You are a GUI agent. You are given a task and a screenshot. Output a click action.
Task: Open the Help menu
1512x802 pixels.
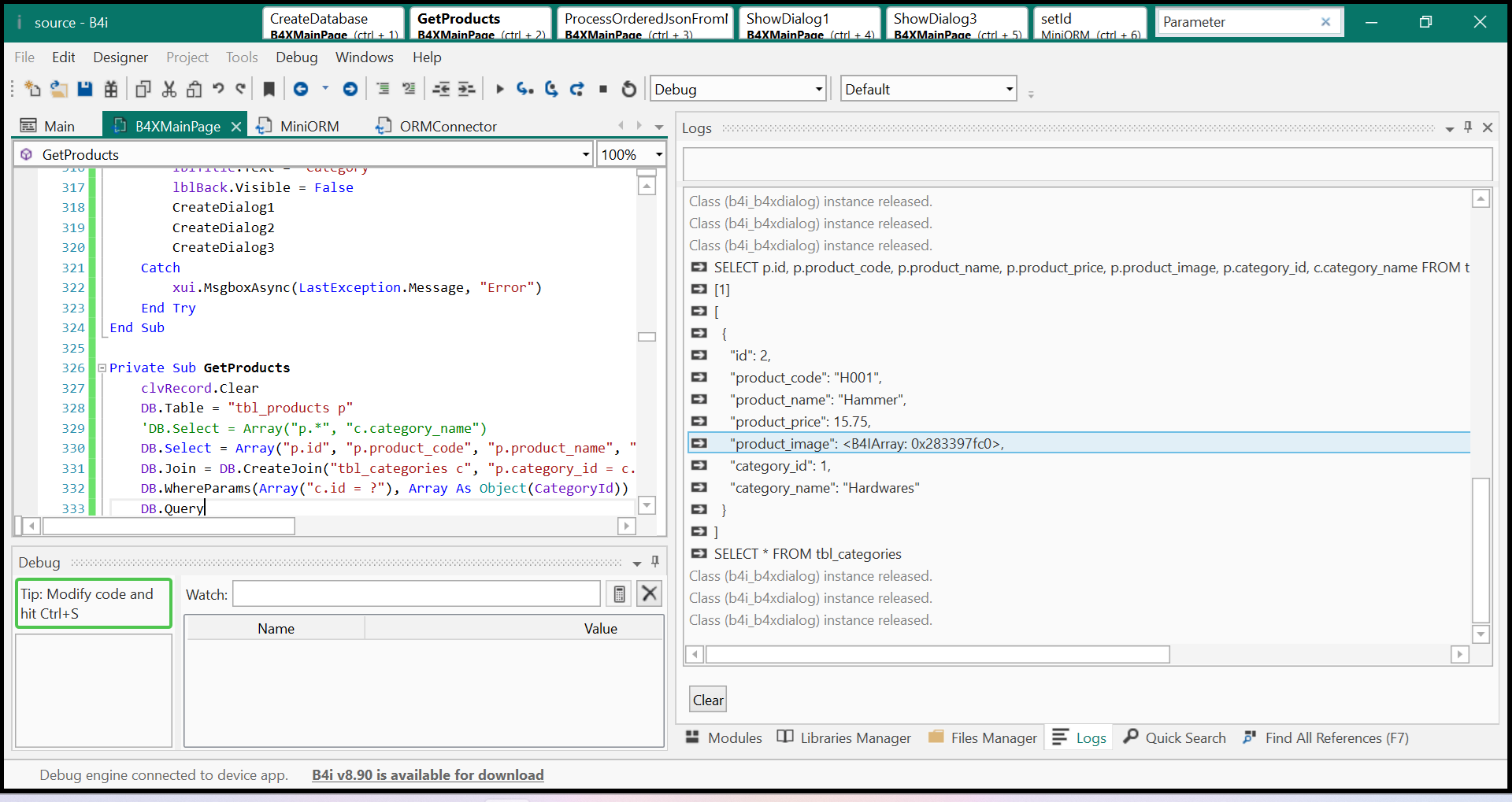coord(427,57)
